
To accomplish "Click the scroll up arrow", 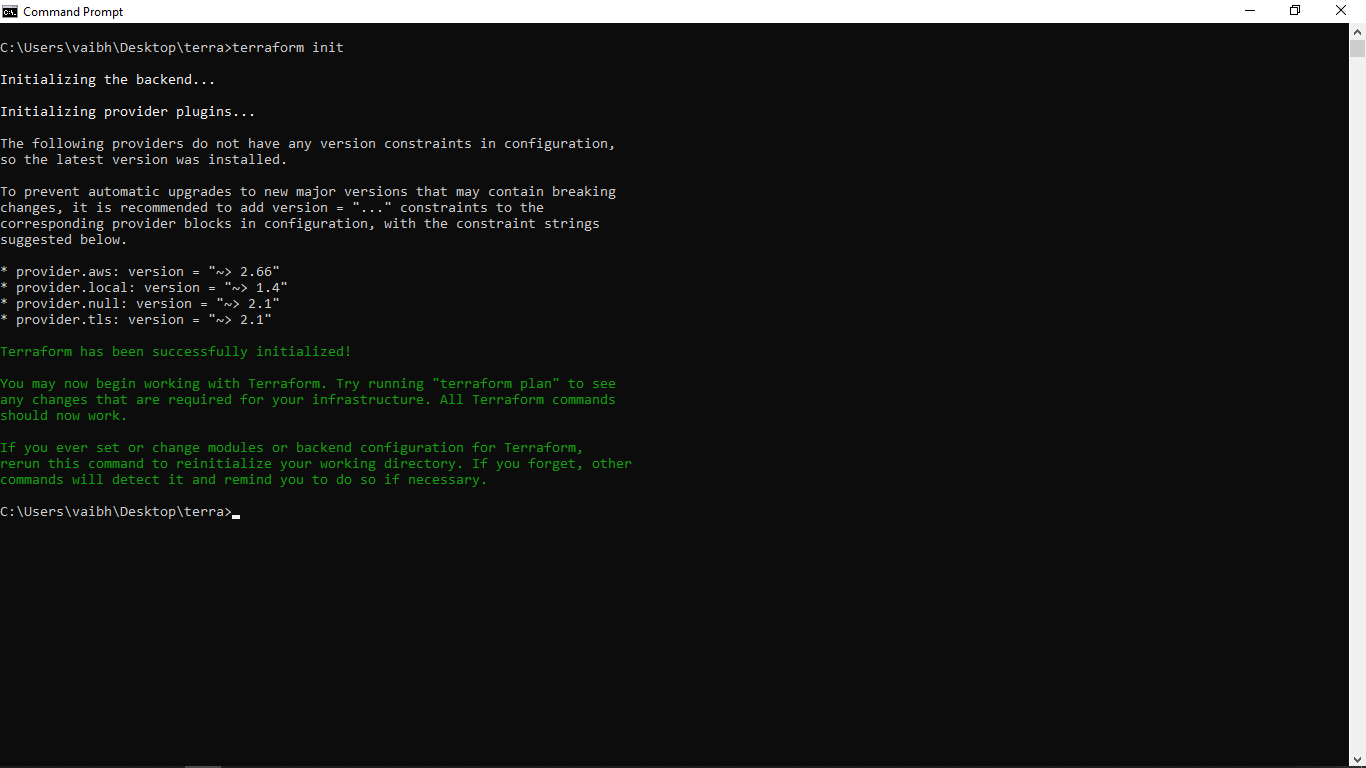I will pyautogui.click(x=1358, y=31).
